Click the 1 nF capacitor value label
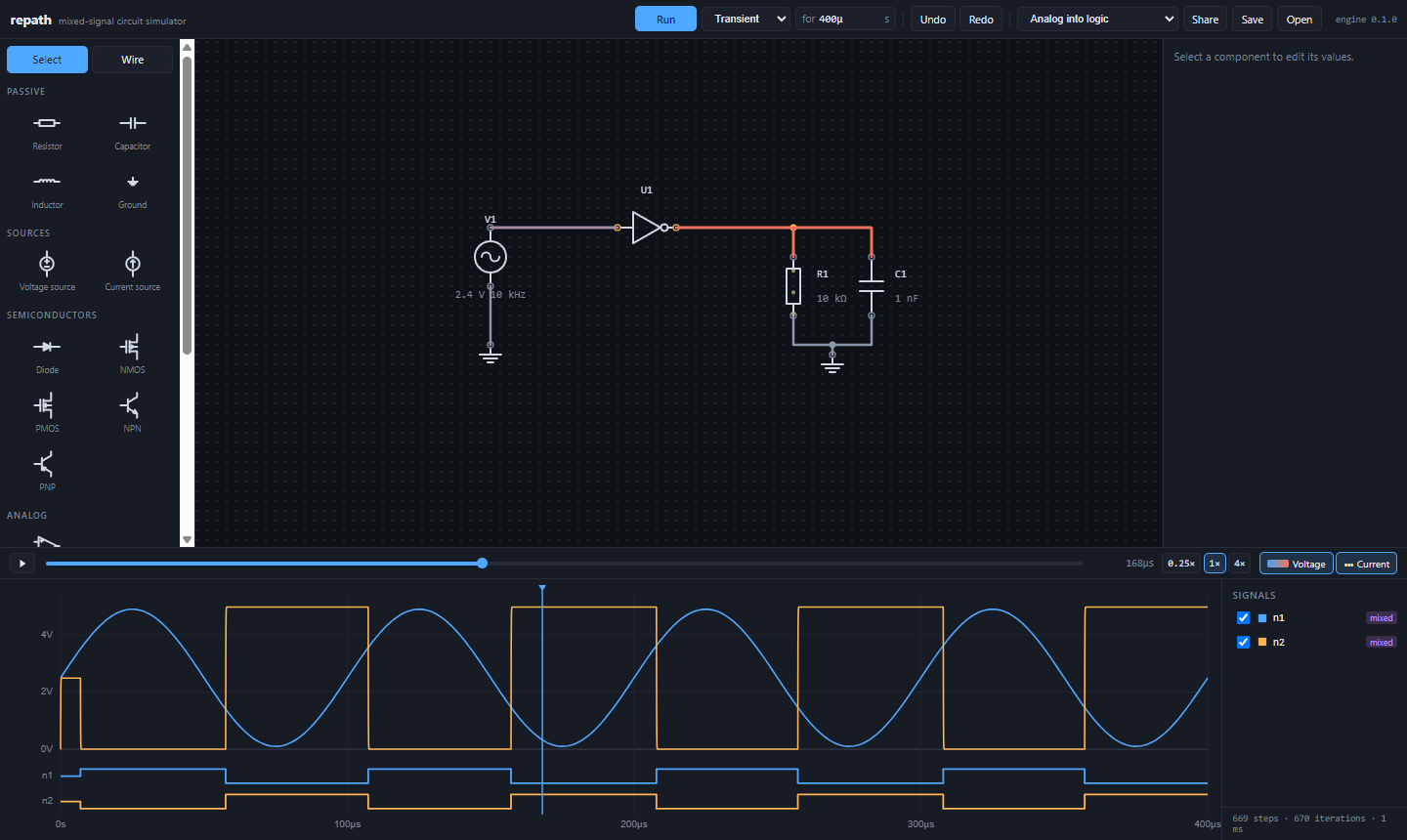Screen dimensions: 1407x840 pyautogui.click(x=907, y=298)
